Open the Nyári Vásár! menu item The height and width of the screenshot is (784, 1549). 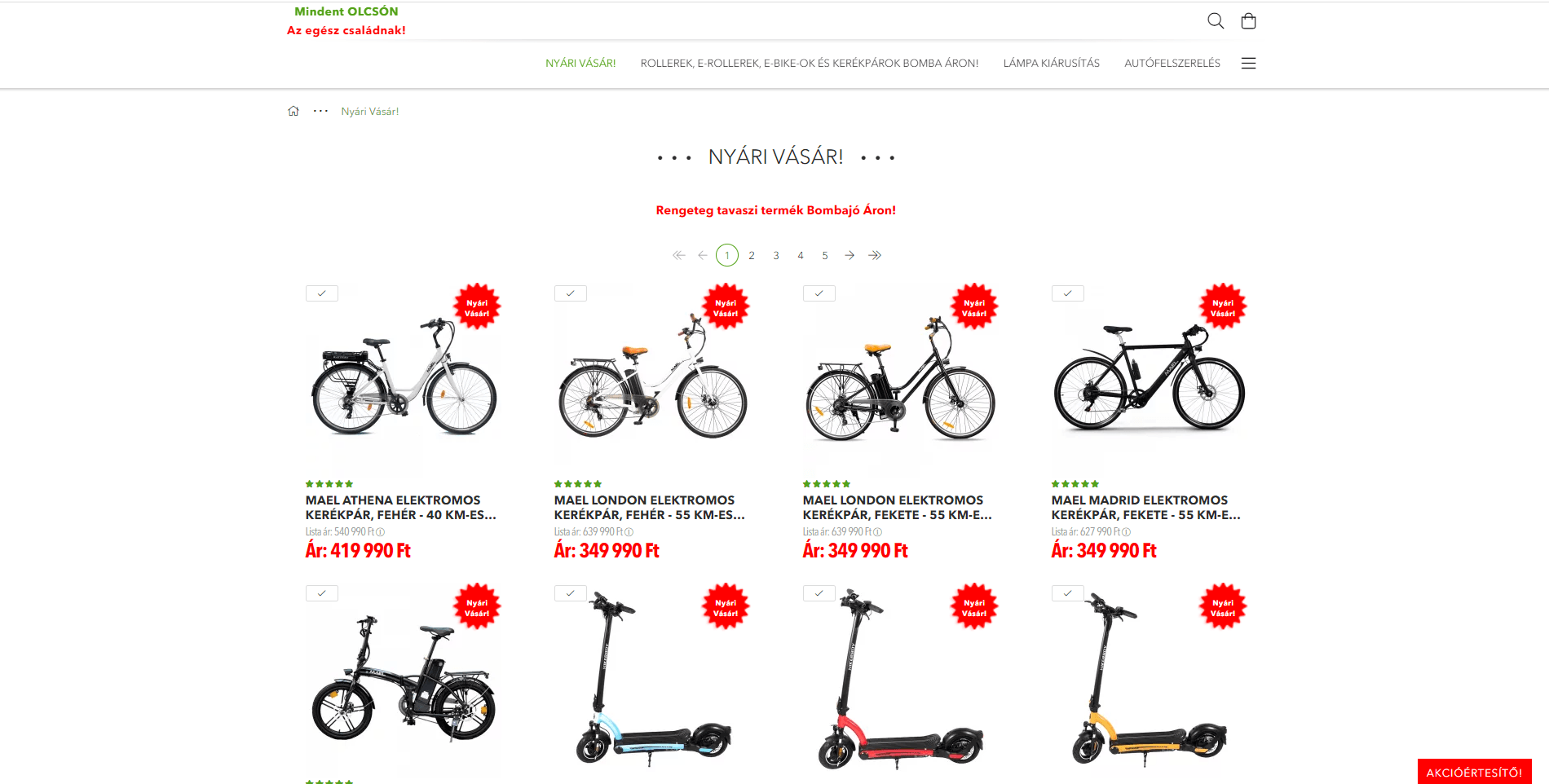pos(580,64)
